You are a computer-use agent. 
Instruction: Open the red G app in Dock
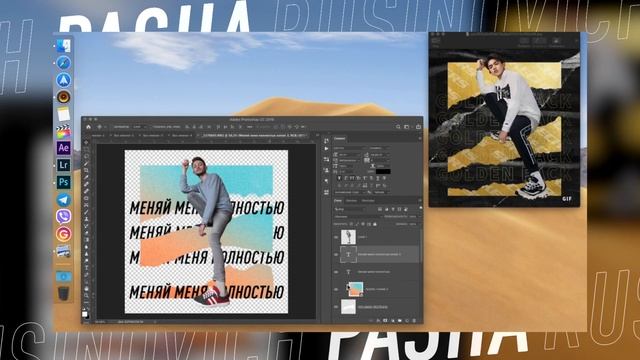63,234
